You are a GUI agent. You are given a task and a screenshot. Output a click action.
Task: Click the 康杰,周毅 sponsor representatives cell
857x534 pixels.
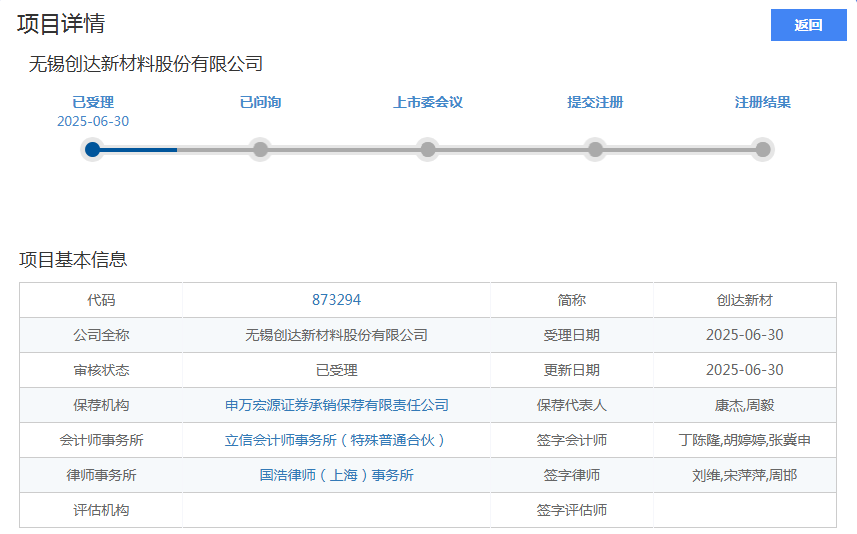[744, 405]
